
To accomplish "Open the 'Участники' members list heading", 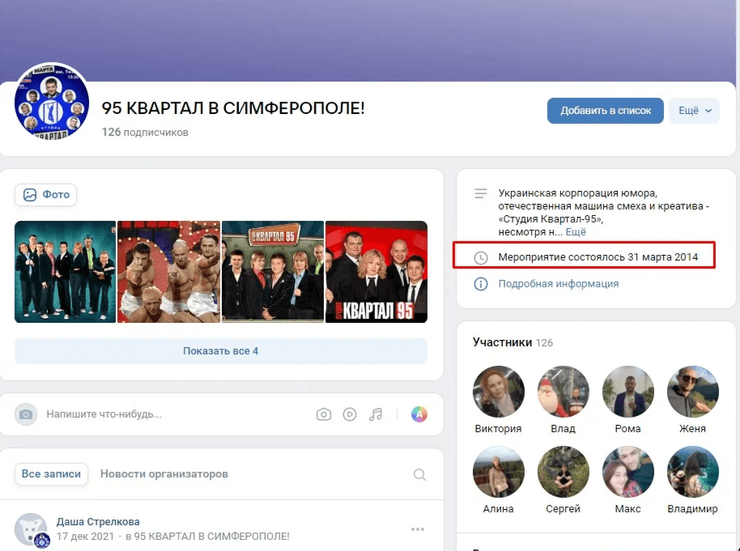I will tap(502, 342).
